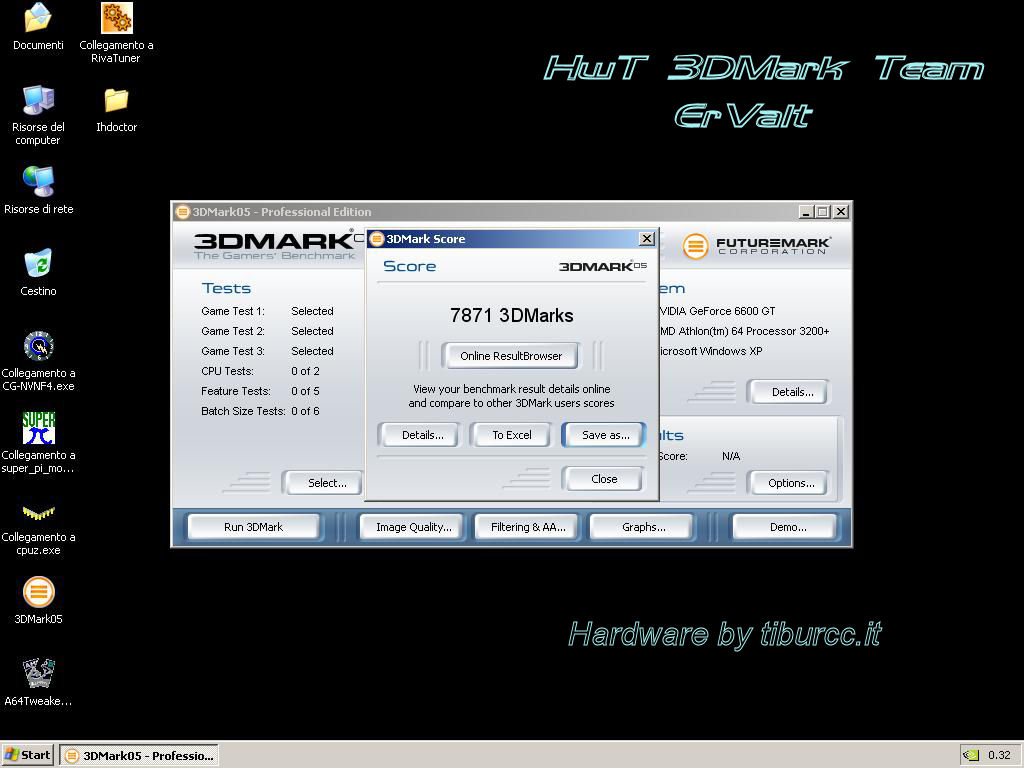Click the NVIDIA tray icon
1024x768 pixels.
point(971,755)
